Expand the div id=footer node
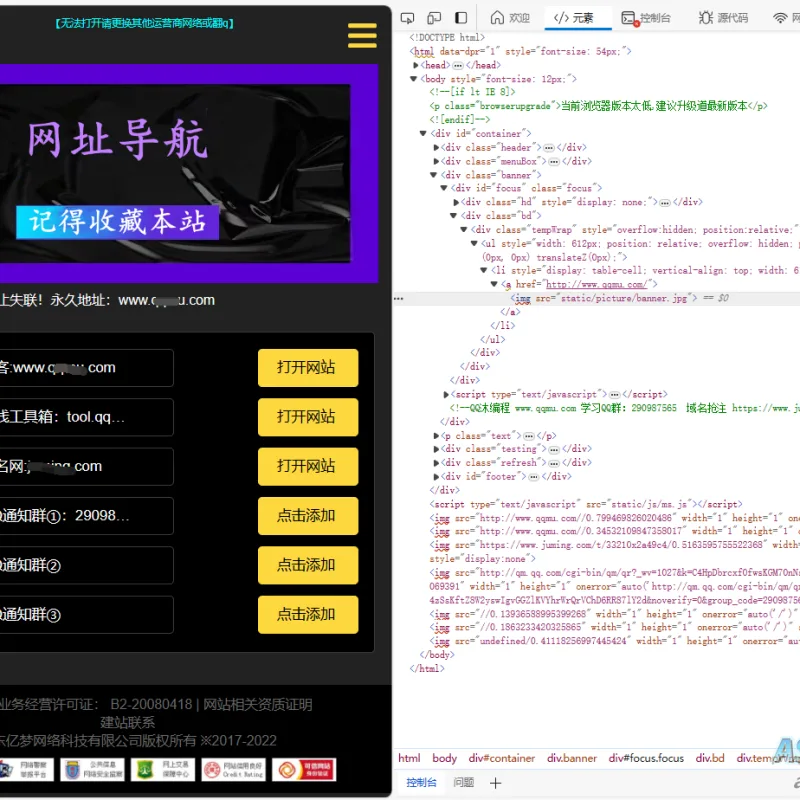 [x=436, y=477]
